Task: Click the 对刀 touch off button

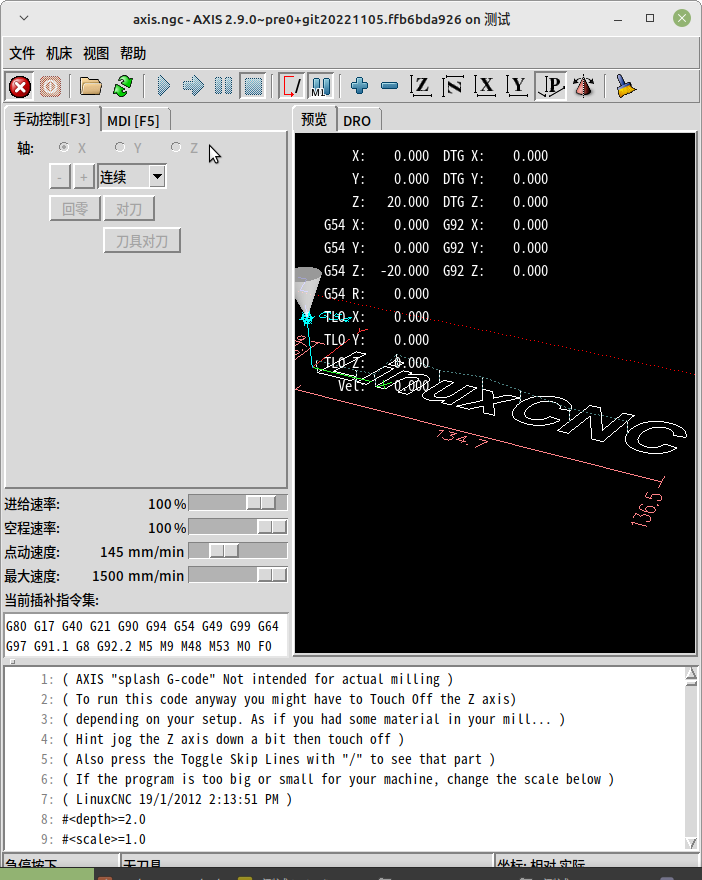Action: [x=129, y=209]
